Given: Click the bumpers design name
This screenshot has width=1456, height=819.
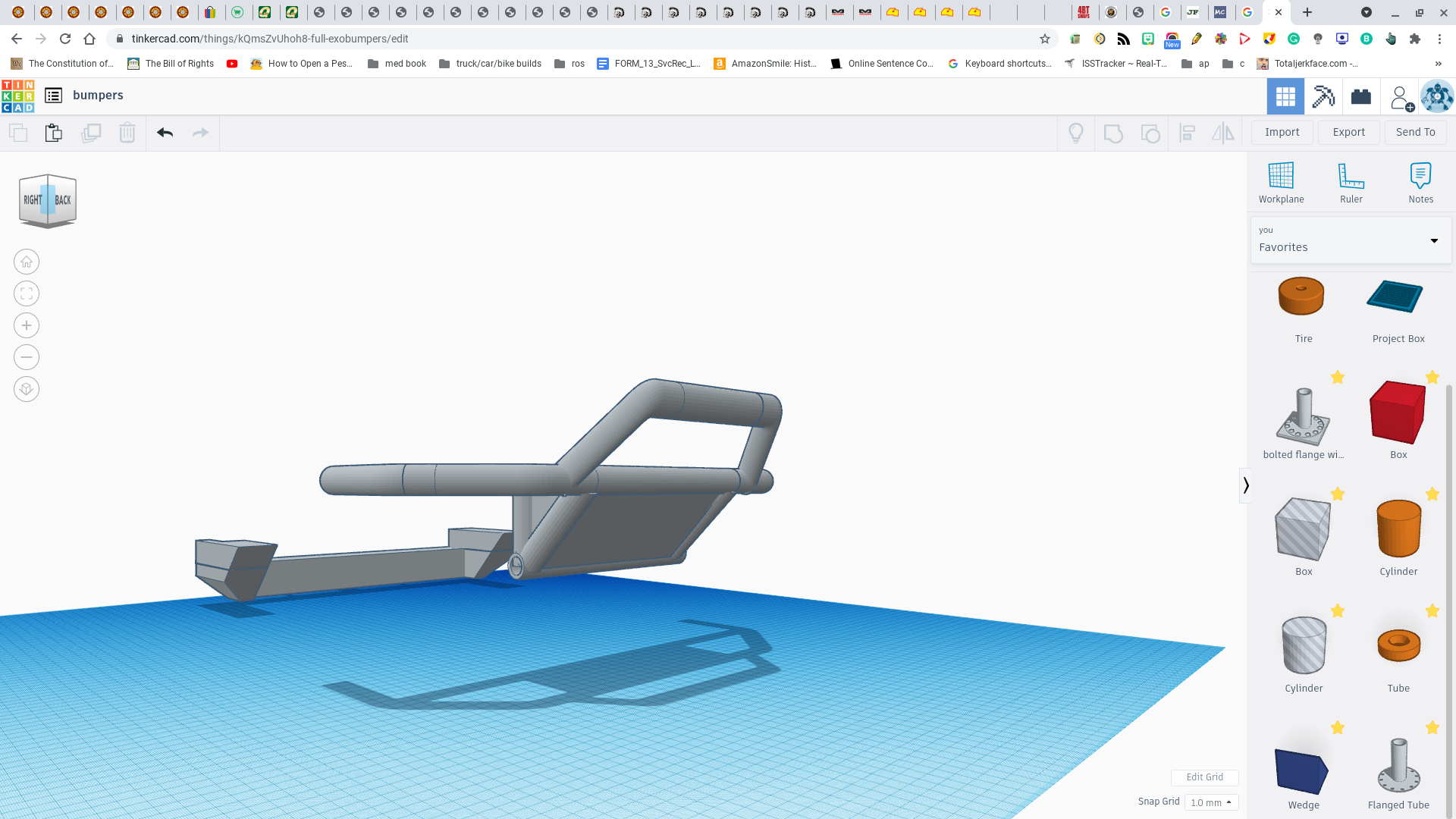Looking at the screenshot, I should [x=98, y=96].
